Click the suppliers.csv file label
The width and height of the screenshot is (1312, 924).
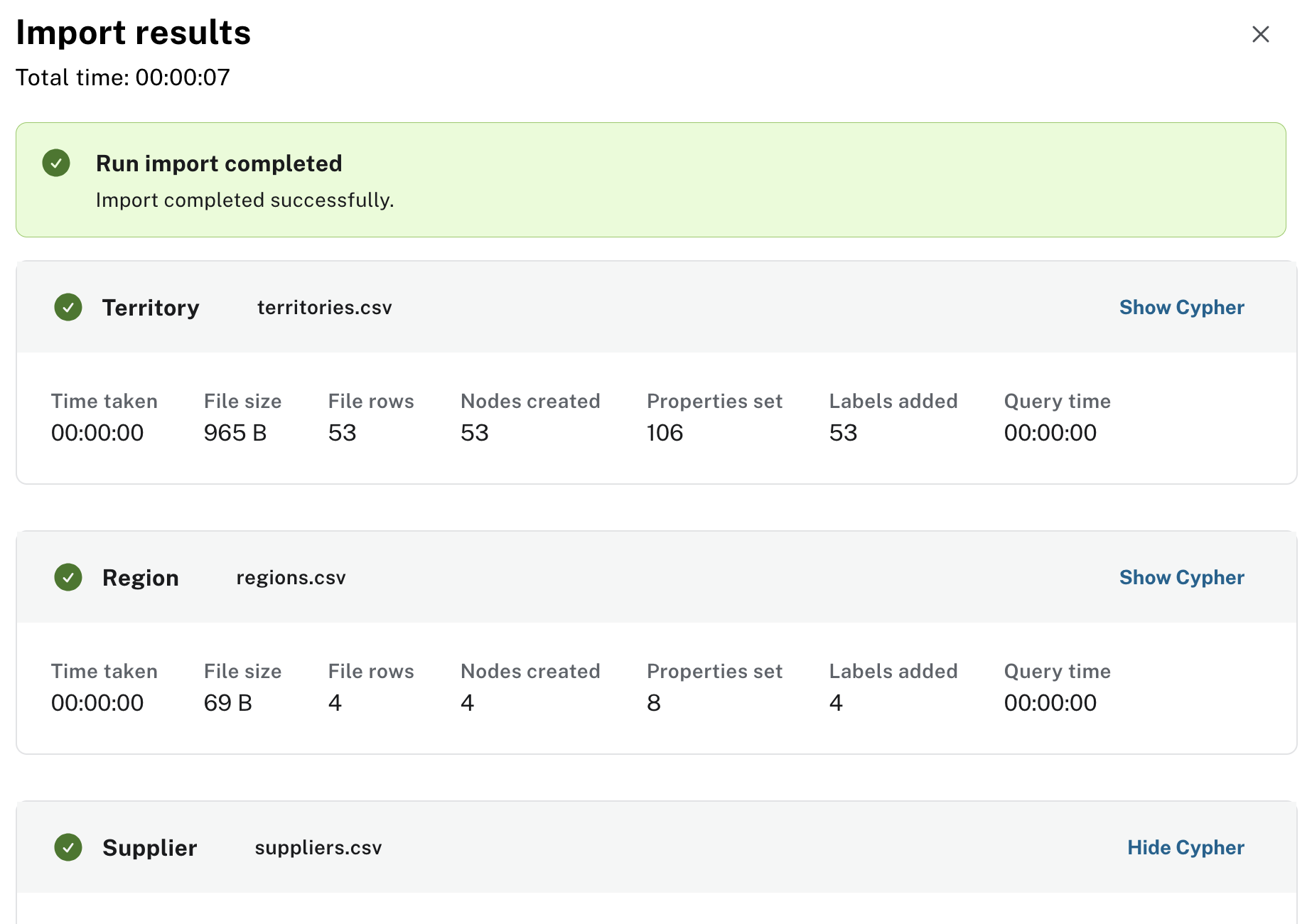point(318,847)
